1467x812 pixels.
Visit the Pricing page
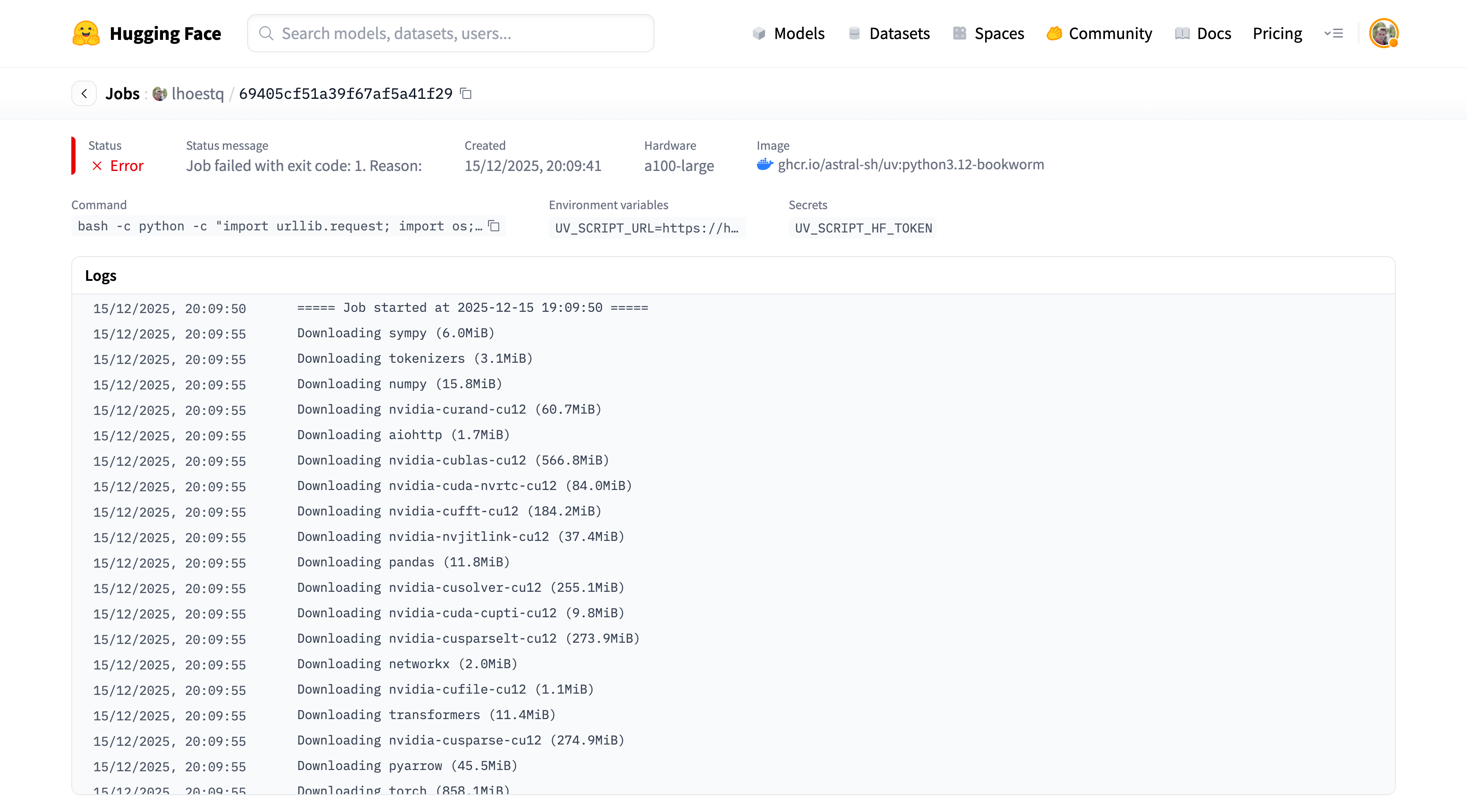[x=1277, y=34]
